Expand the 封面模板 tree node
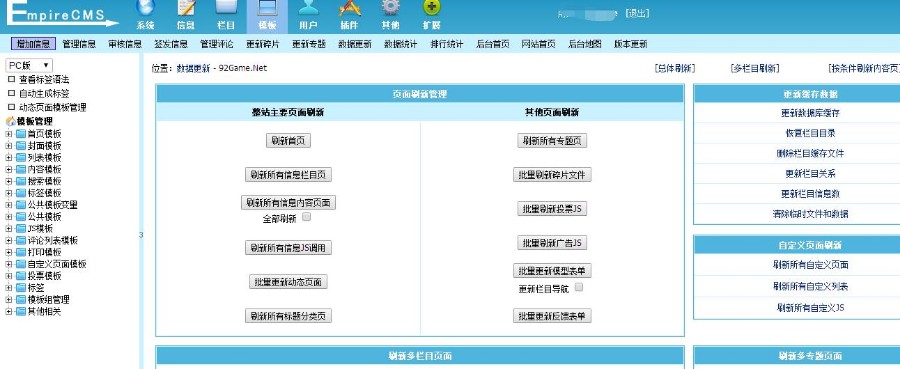The height and width of the screenshot is (369, 900). click(x=9, y=146)
